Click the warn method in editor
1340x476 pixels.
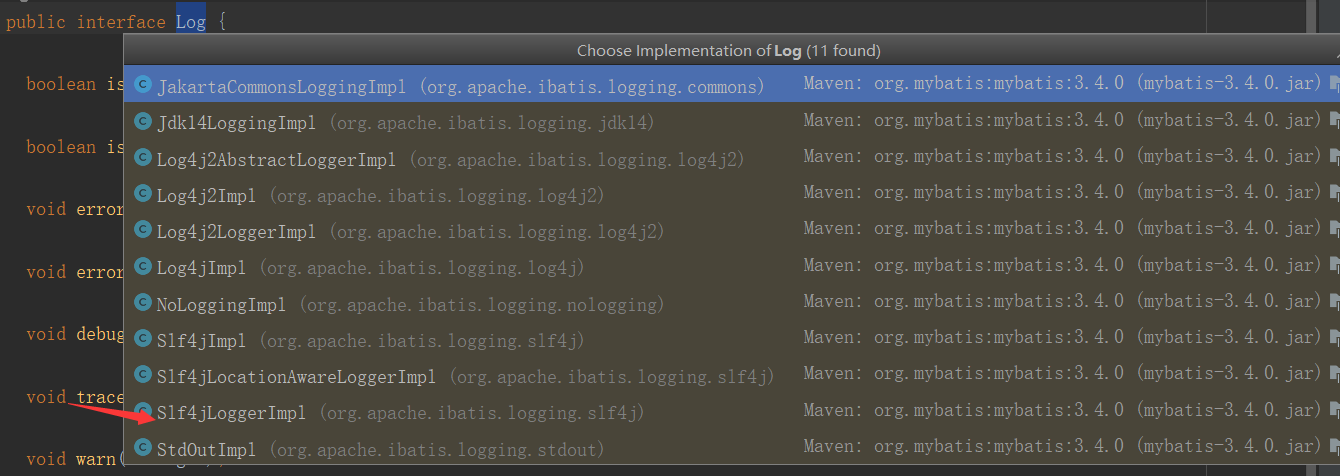coord(95,460)
